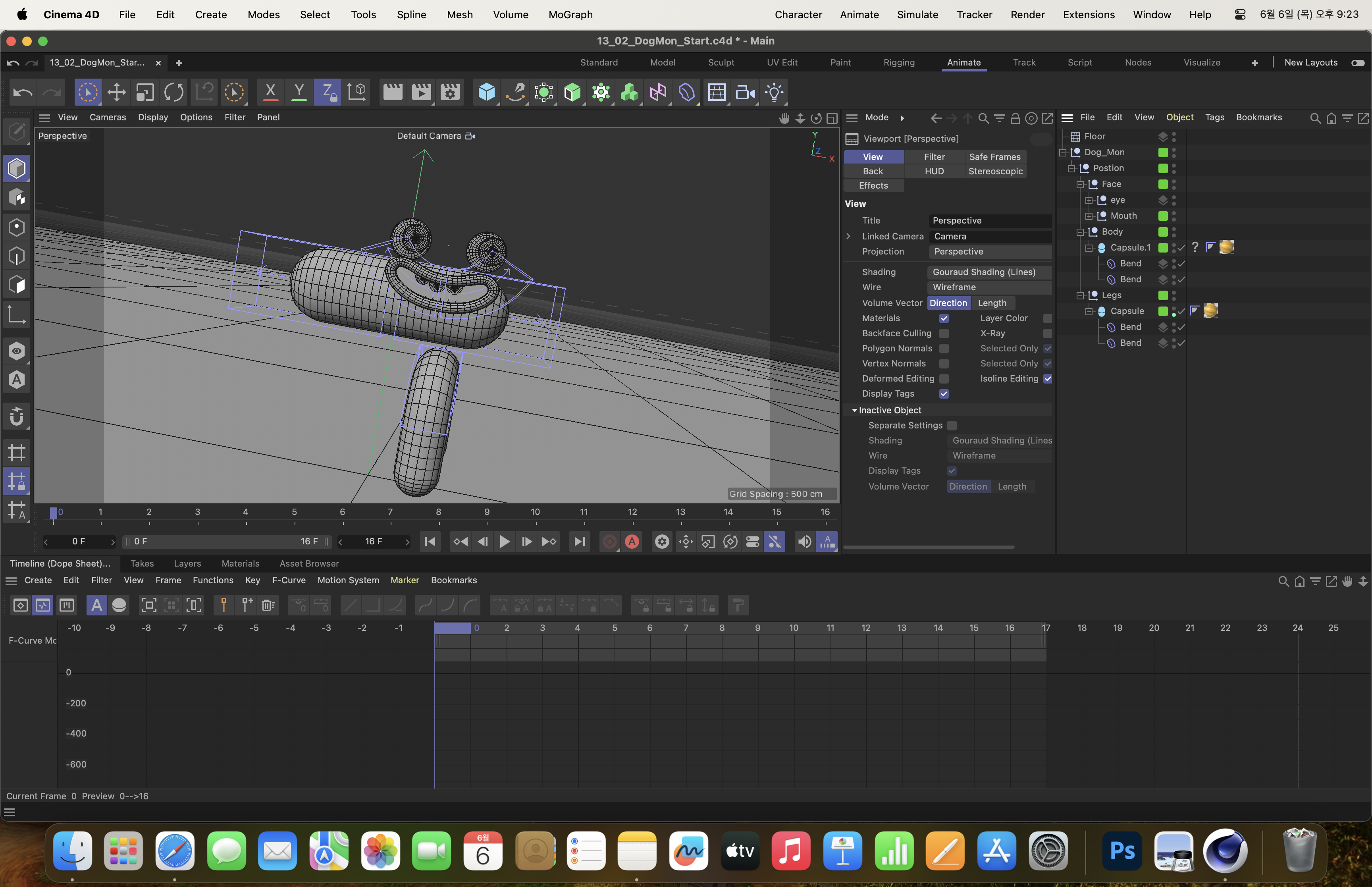Viewport: 1372px width, 887px height.
Task: Collapse the Legs object group
Action: tap(1080, 295)
